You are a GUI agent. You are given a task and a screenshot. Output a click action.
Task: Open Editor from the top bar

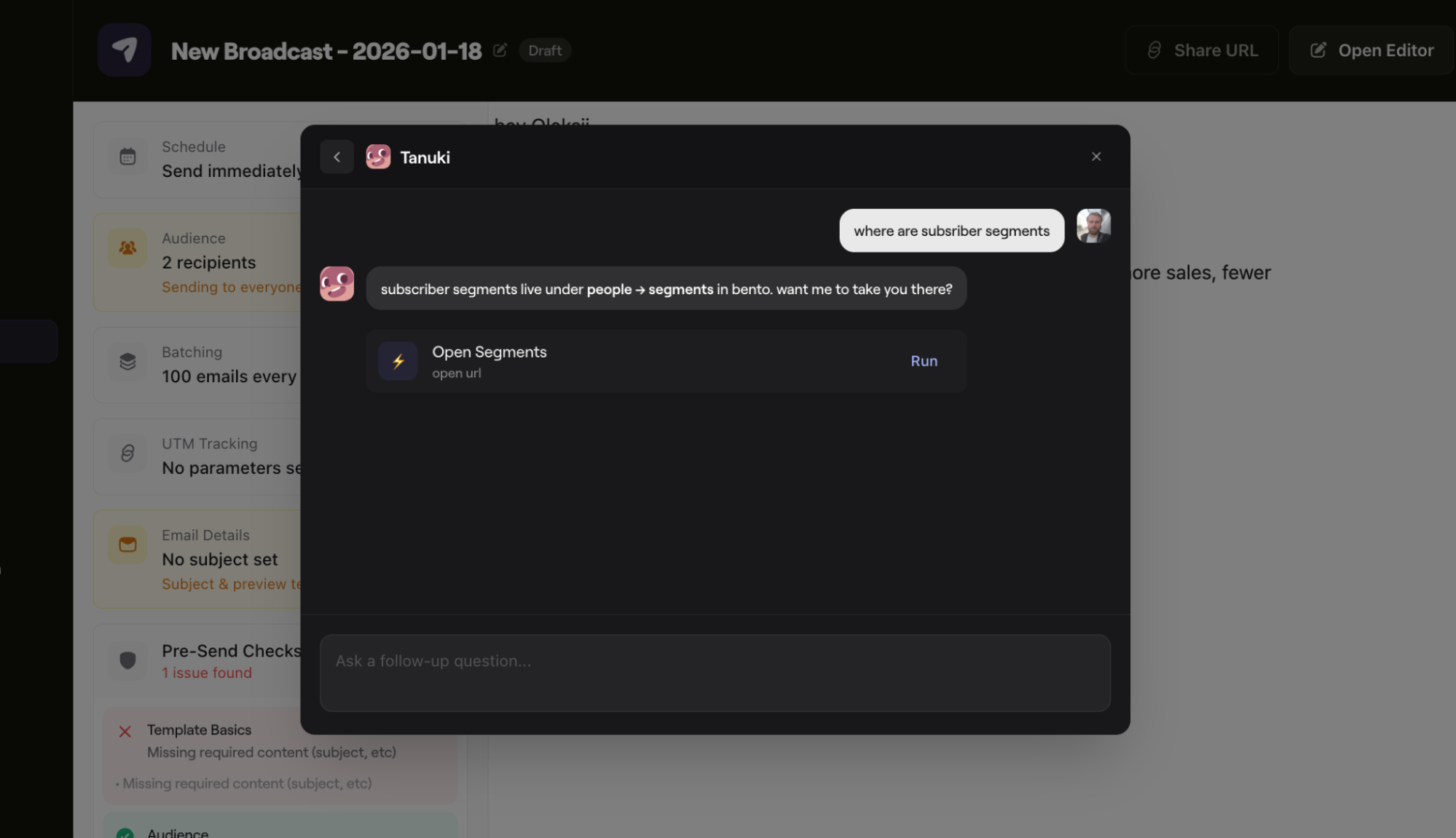pos(1372,50)
